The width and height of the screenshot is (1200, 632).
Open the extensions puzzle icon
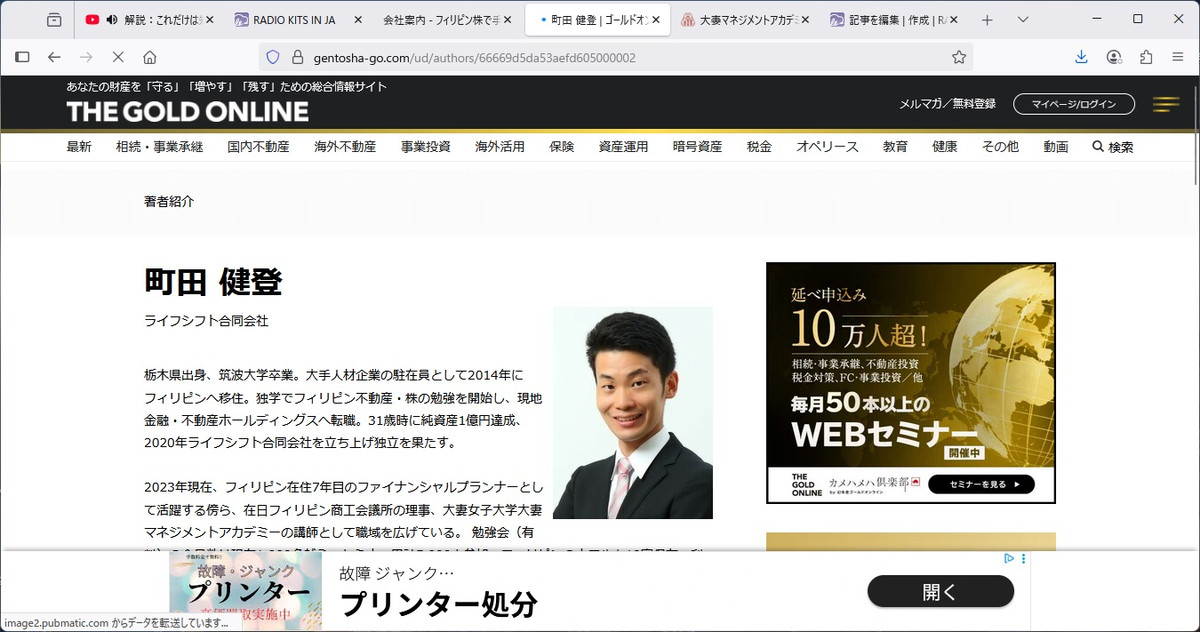tap(1146, 57)
